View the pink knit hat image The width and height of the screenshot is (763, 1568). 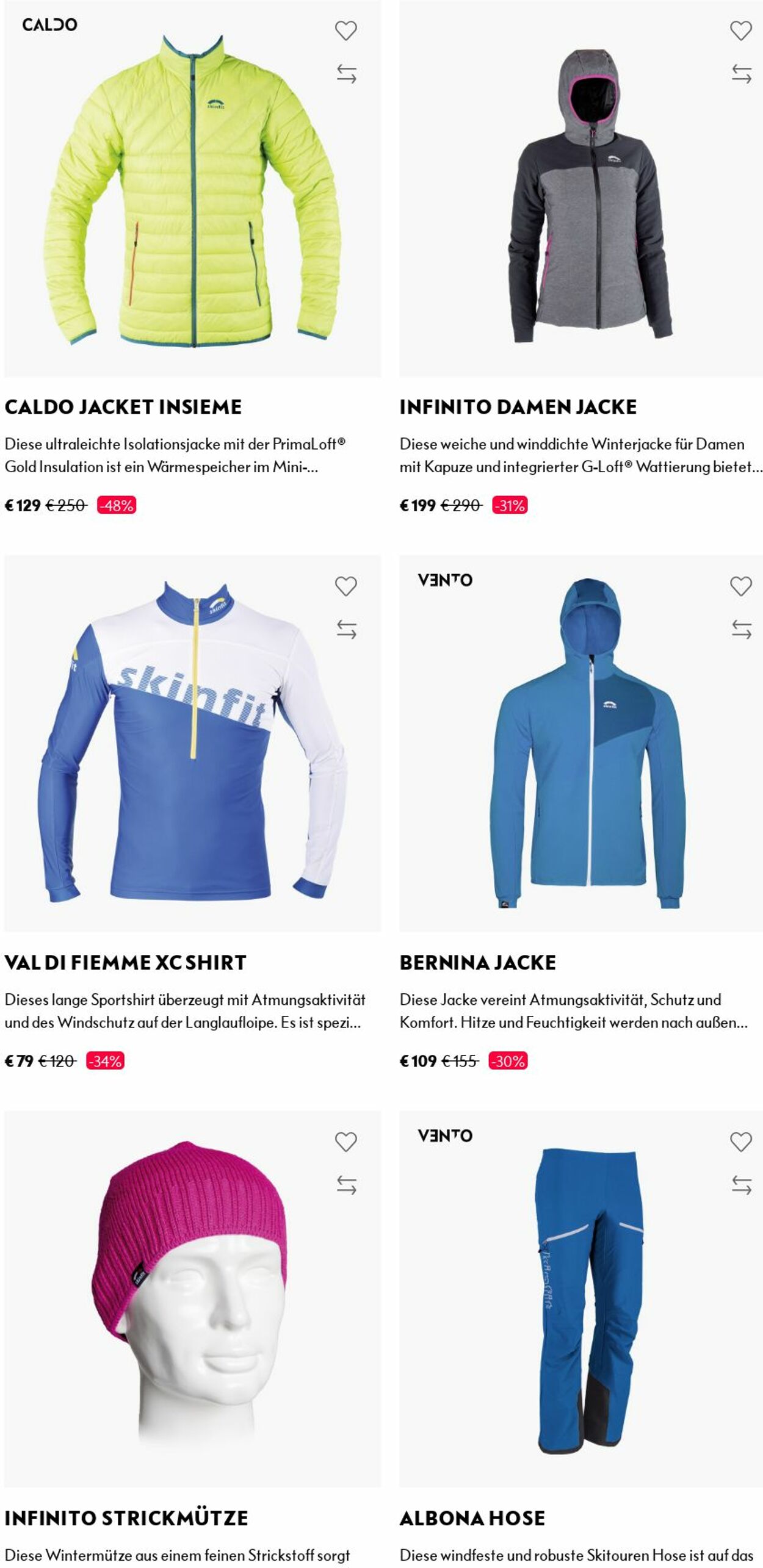click(193, 1299)
